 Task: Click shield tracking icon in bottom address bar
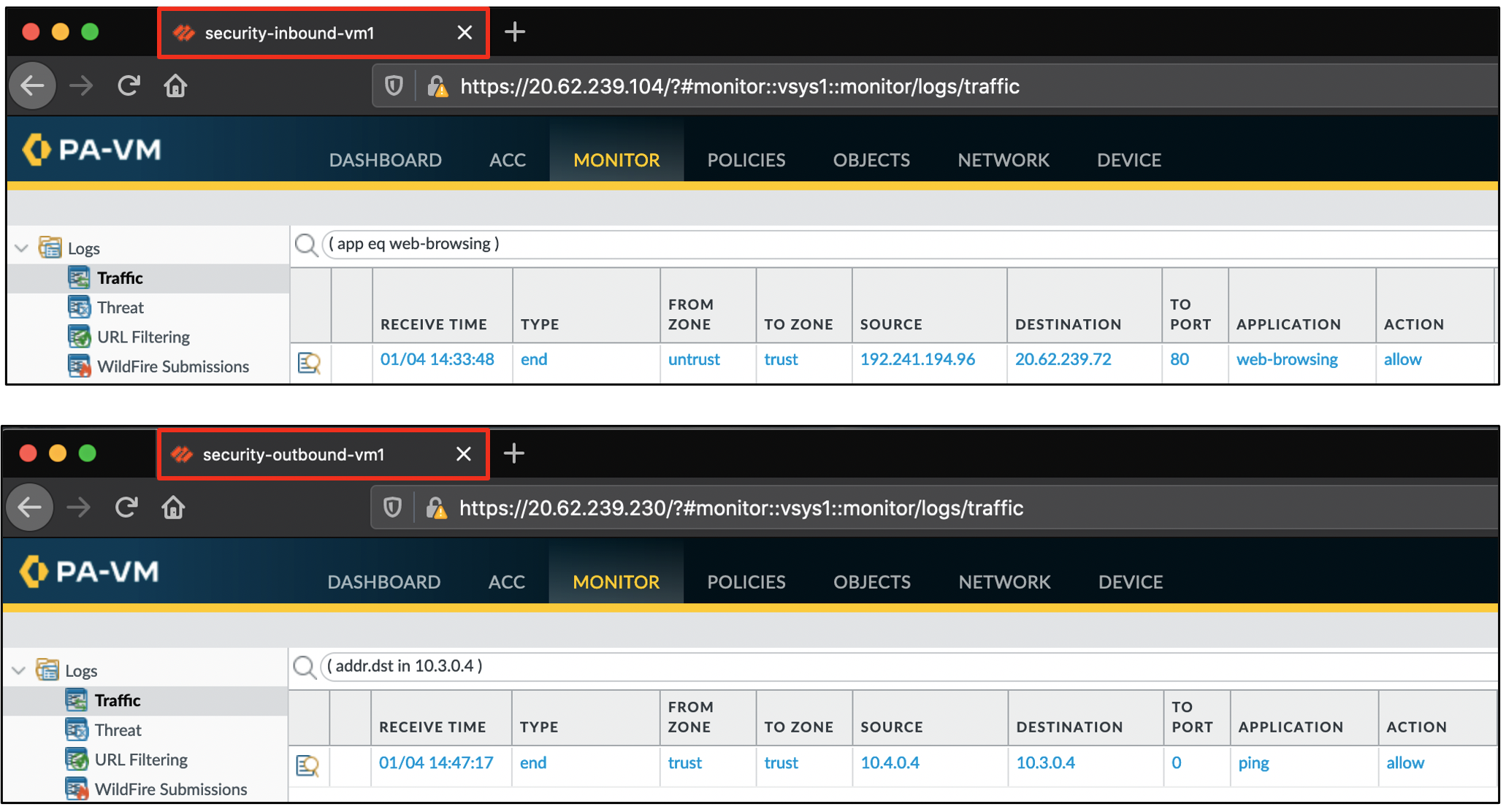coord(393,507)
